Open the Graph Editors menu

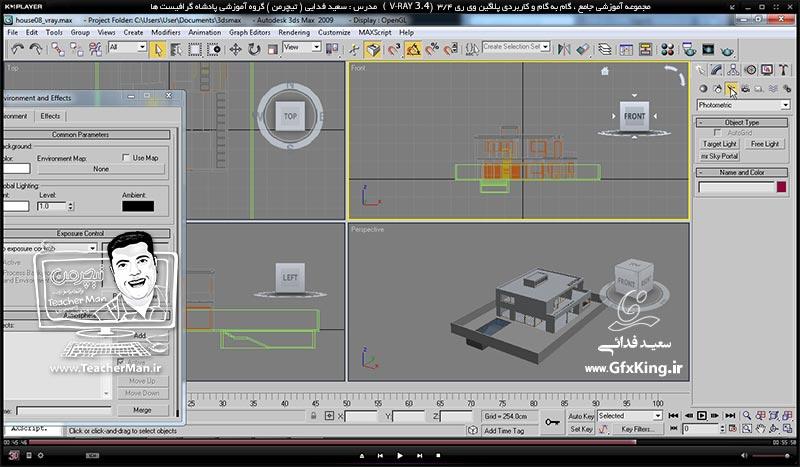[249, 32]
